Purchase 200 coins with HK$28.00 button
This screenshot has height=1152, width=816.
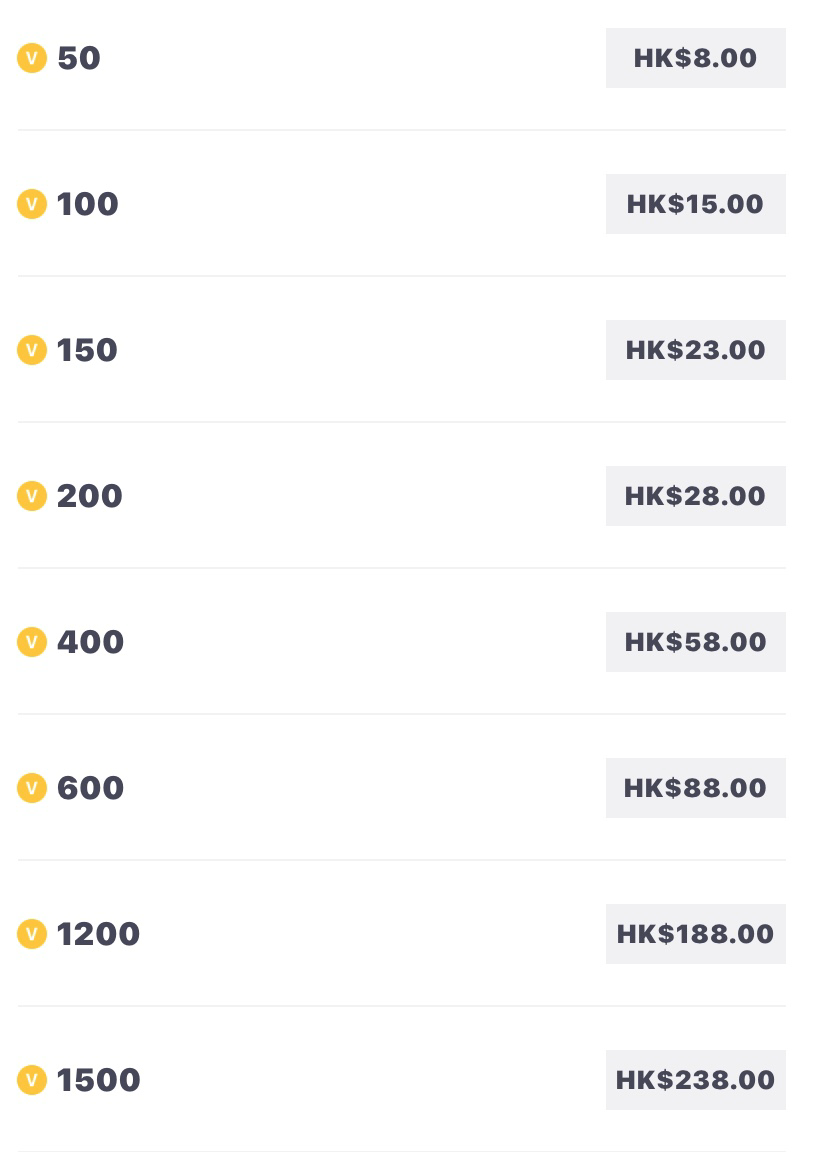[x=696, y=496]
